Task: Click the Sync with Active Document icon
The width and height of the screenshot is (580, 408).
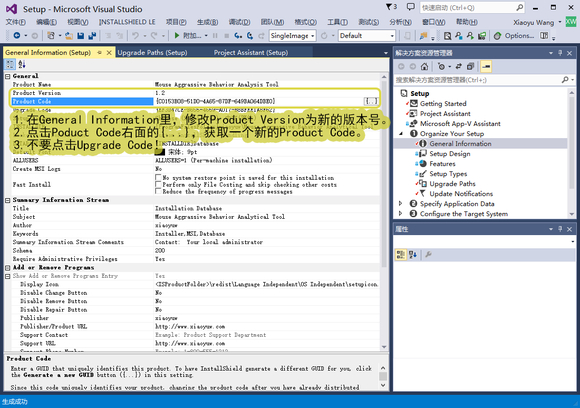Action: [459, 67]
